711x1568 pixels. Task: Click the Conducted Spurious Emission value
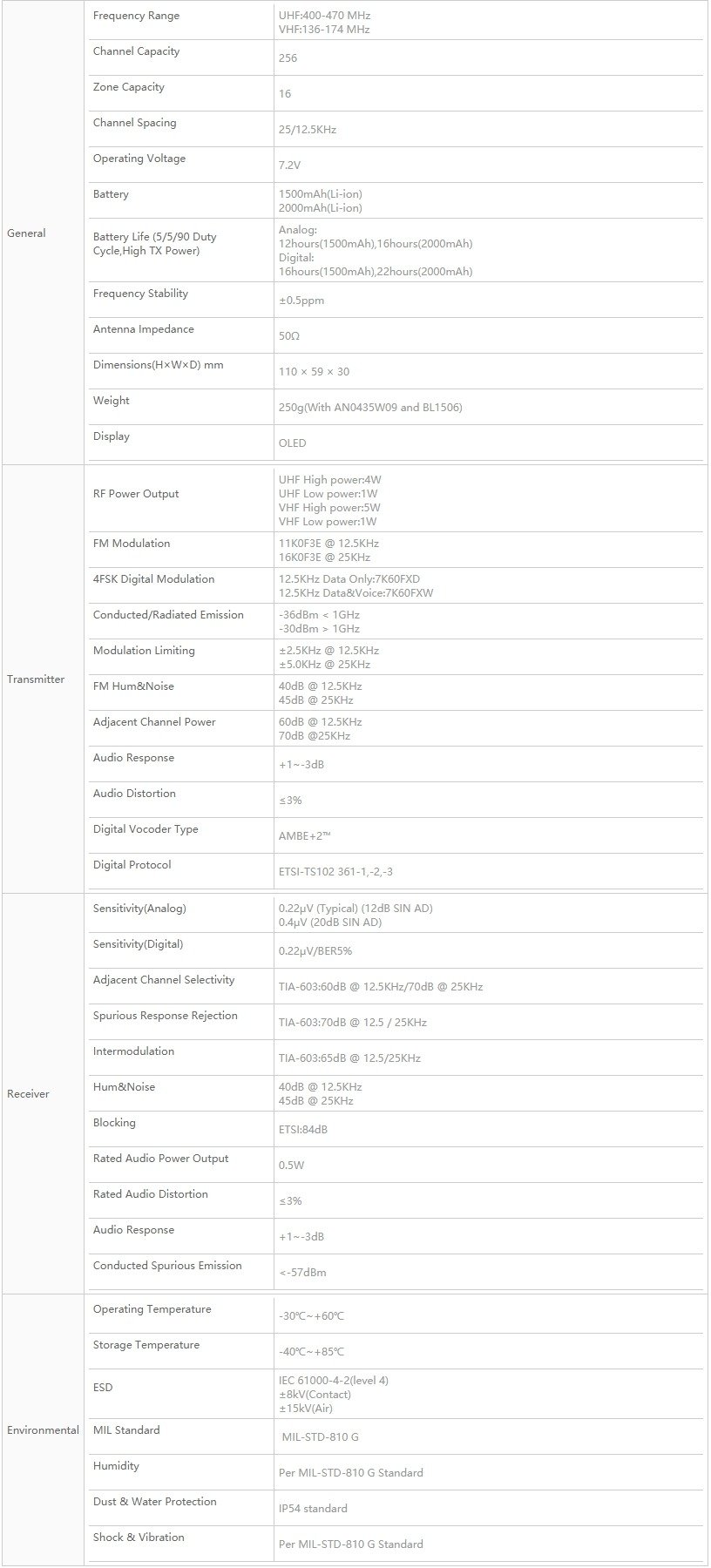coord(302,1273)
